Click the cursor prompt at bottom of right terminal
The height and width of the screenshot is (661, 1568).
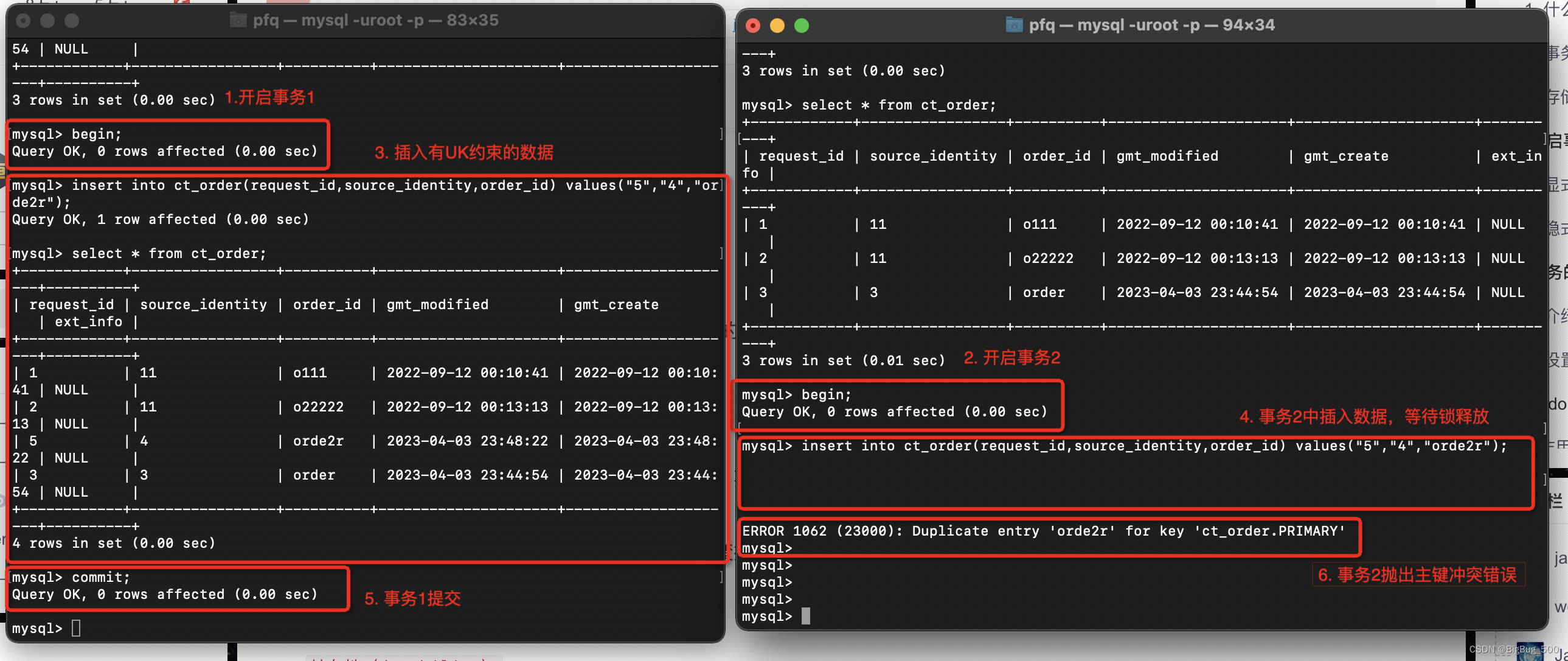click(x=806, y=616)
